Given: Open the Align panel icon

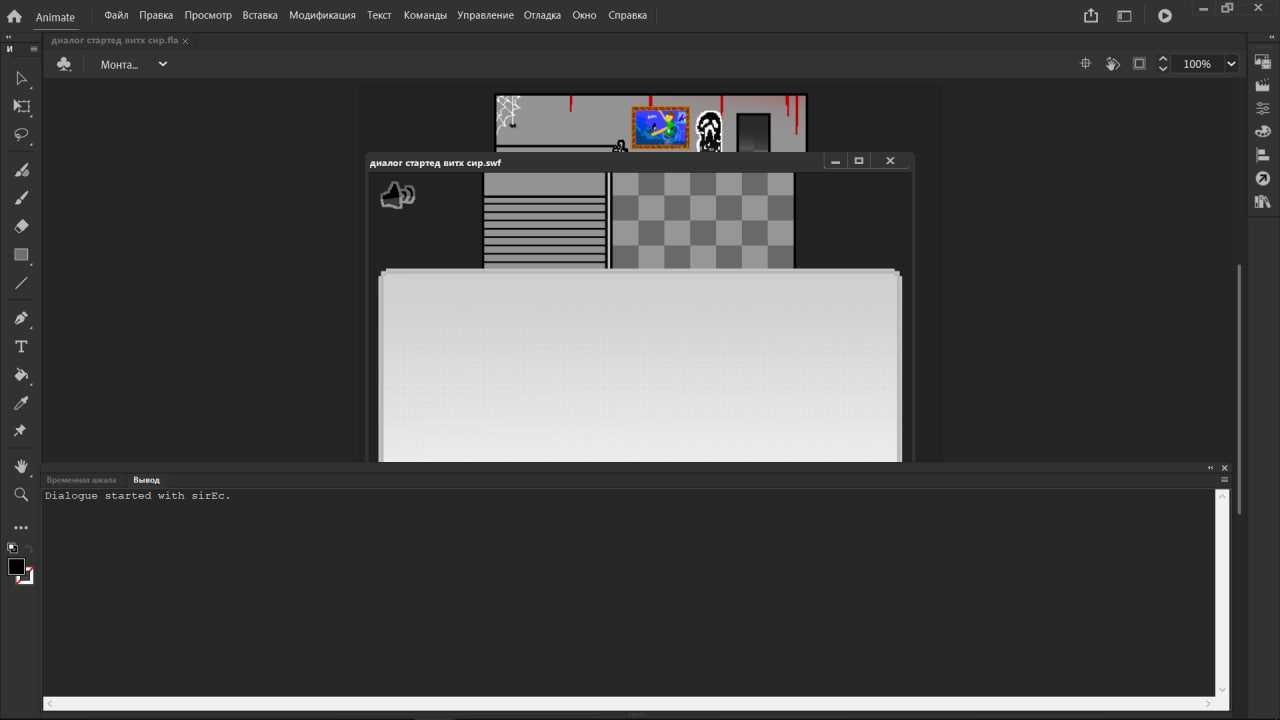Looking at the screenshot, I should [1262, 154].
